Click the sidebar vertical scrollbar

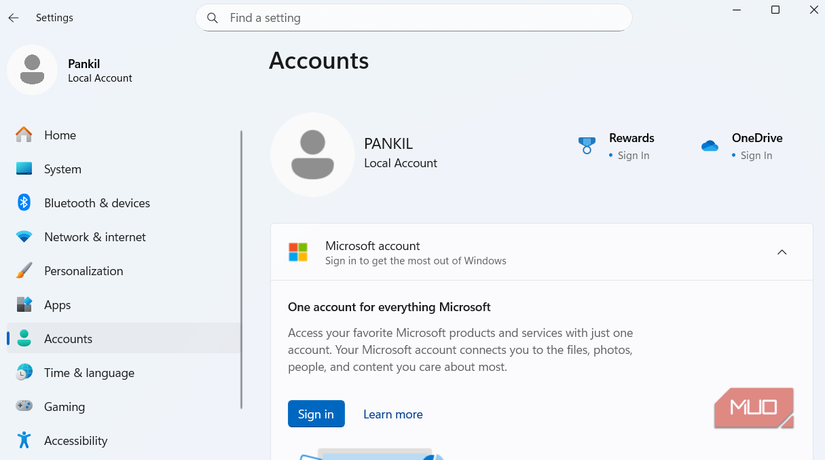click(x=241, y=270)
